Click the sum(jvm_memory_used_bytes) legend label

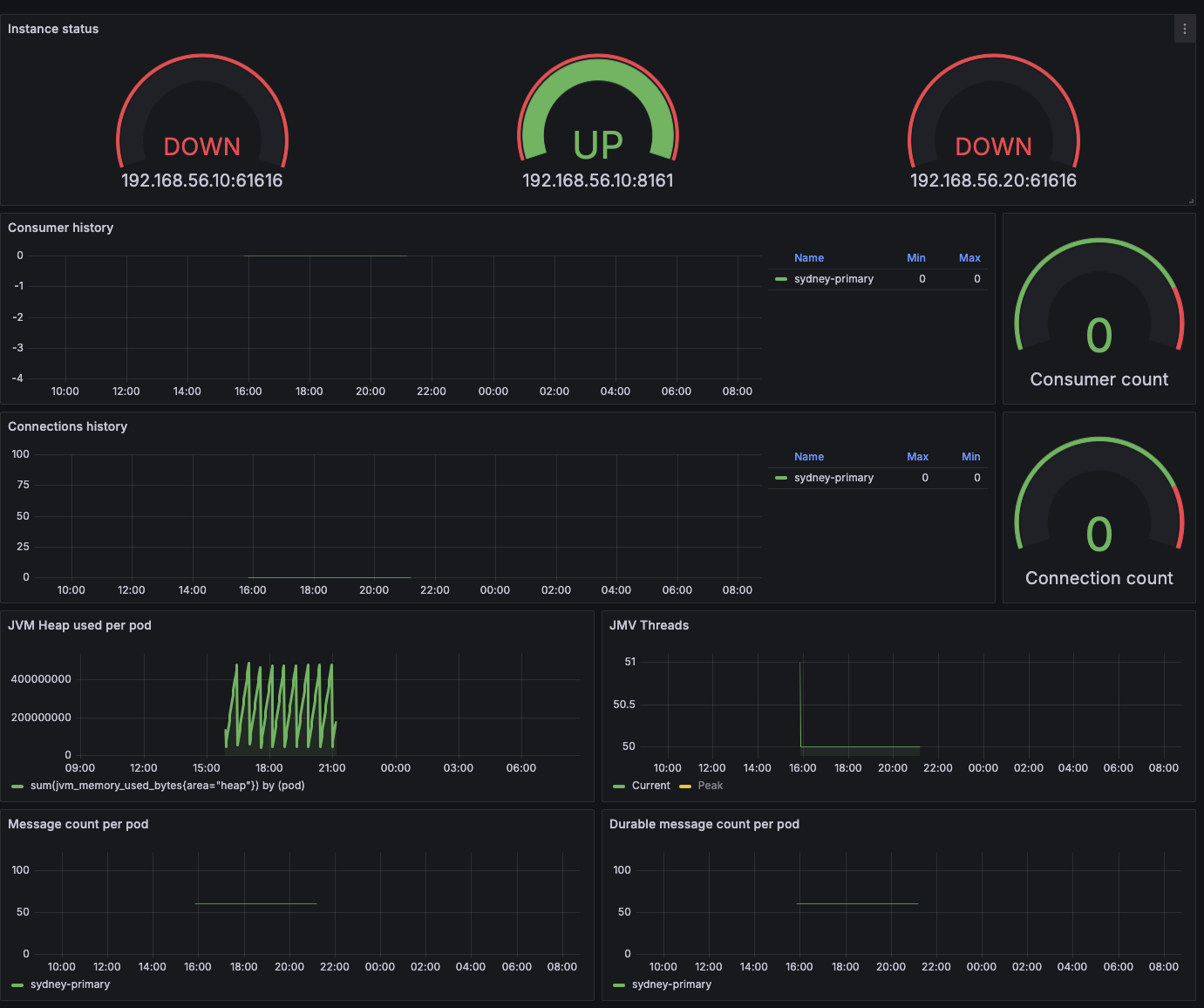(x=167, y=786)
